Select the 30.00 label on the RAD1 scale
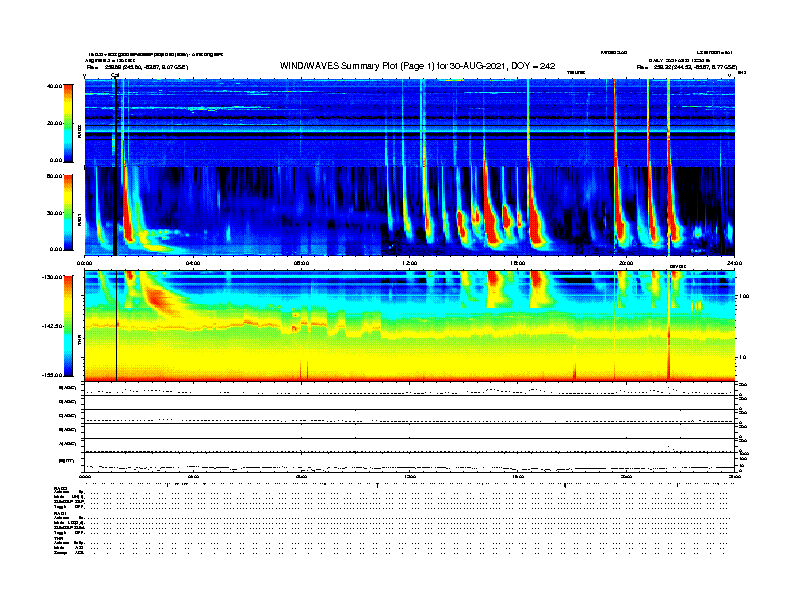The height and width of the screenshot is (612, 792). pyautogui.click(x=55, y=213)
